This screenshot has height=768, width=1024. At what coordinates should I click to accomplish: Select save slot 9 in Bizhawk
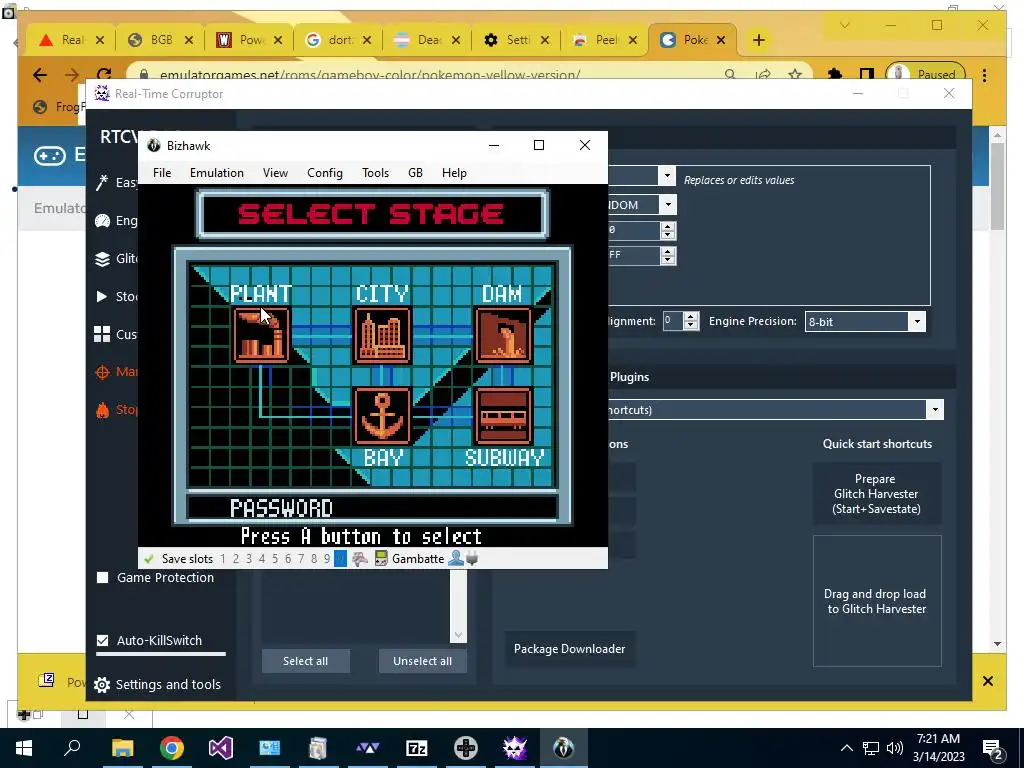(327, 559)
